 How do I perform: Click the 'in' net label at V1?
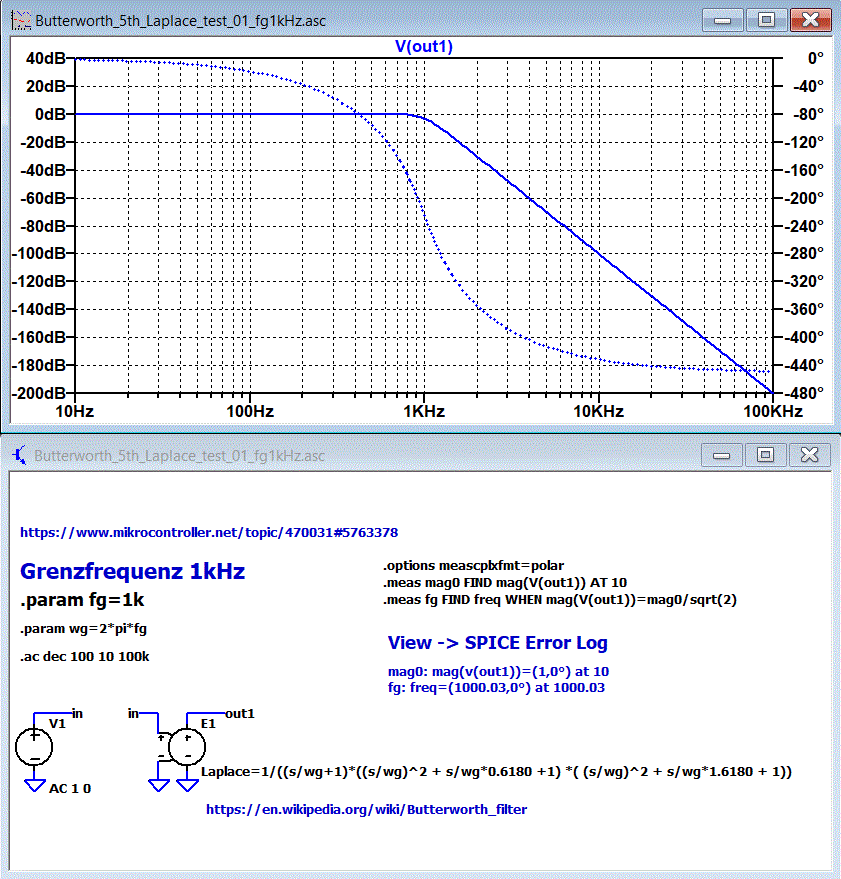click(x=77, y=714)
